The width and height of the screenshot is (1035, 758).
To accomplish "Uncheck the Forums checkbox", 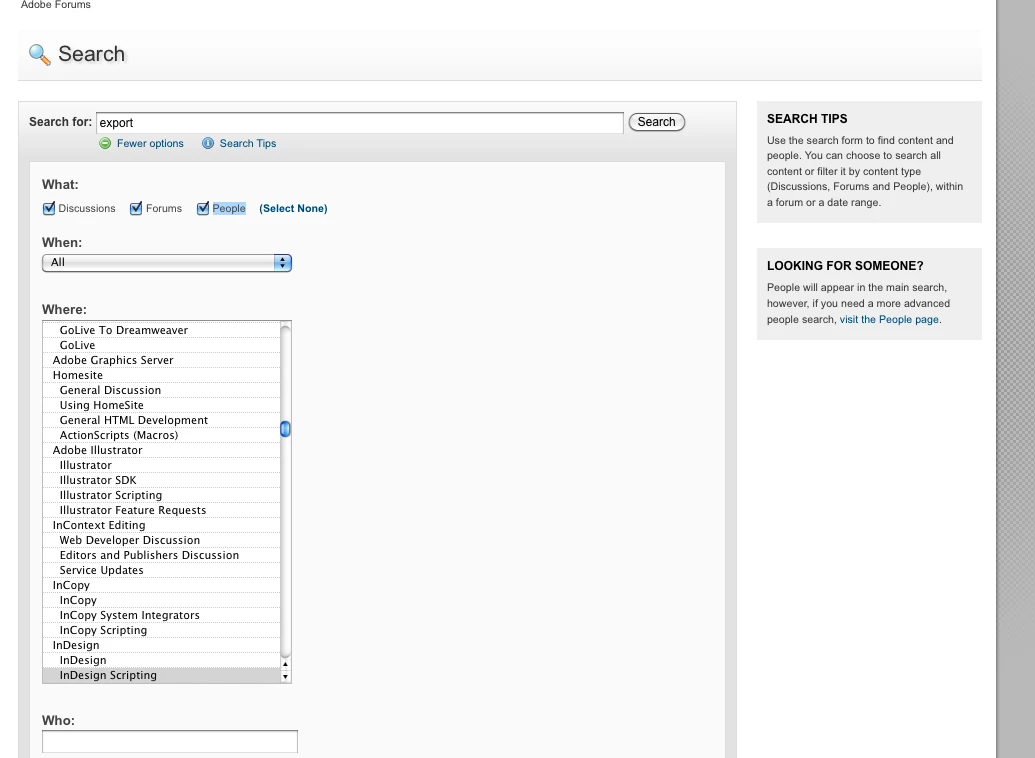I will tap(136, 209).
